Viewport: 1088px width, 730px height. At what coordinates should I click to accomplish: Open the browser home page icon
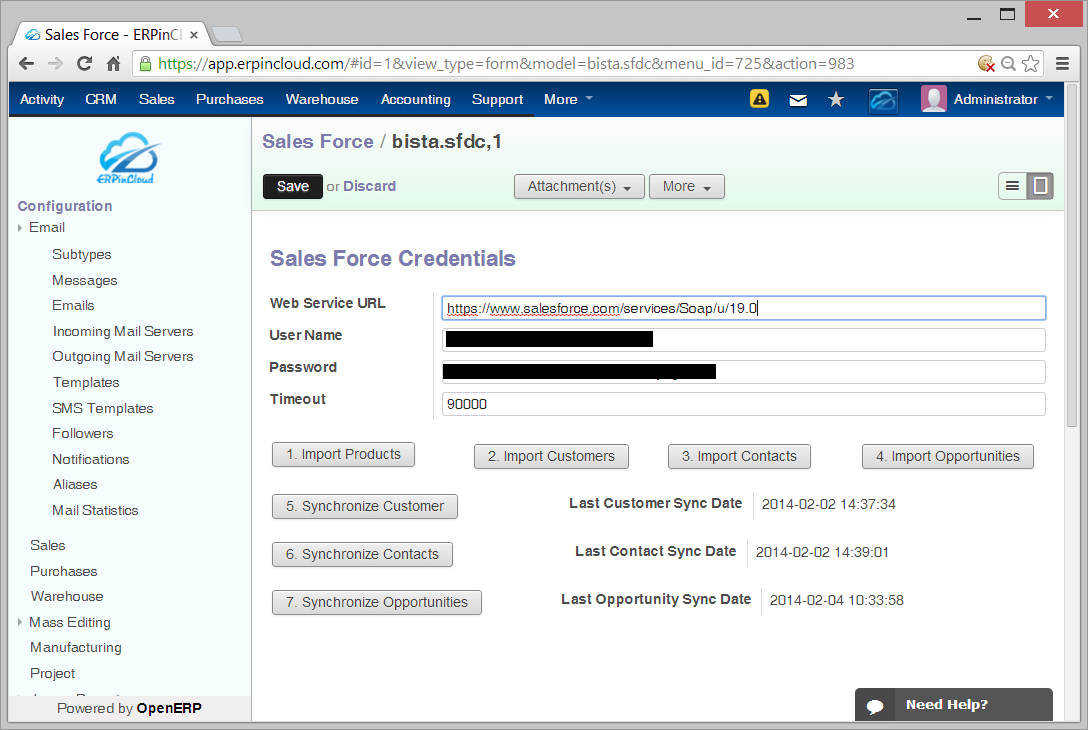point(114,64)
